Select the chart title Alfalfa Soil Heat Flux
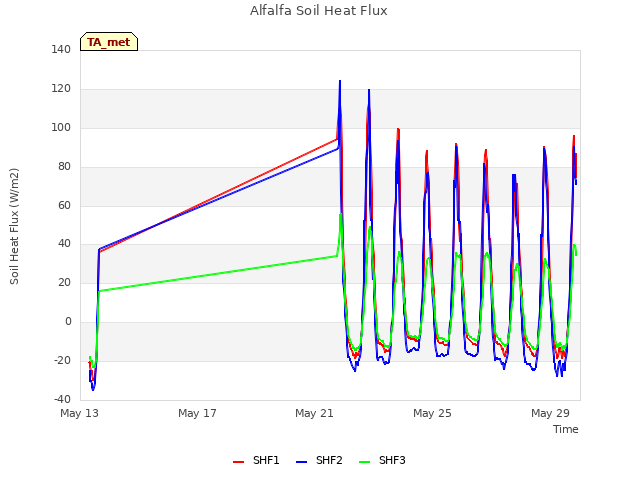The width and height of the screenshot is (640, 480). (x=318, y=11)
